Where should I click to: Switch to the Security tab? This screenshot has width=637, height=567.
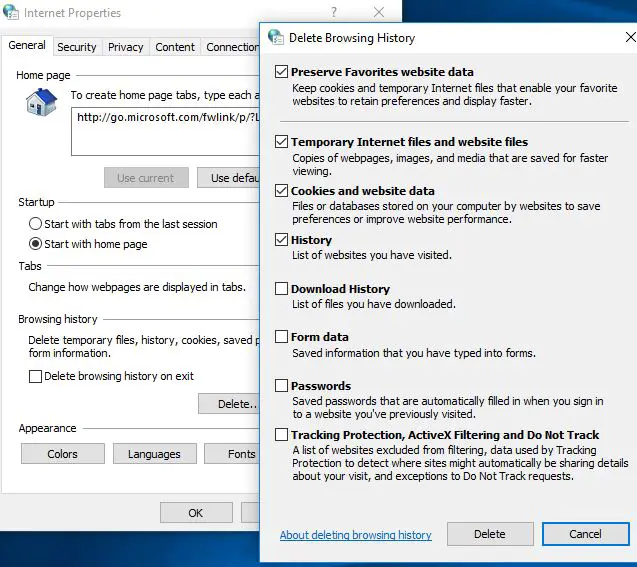pos(77,47)
